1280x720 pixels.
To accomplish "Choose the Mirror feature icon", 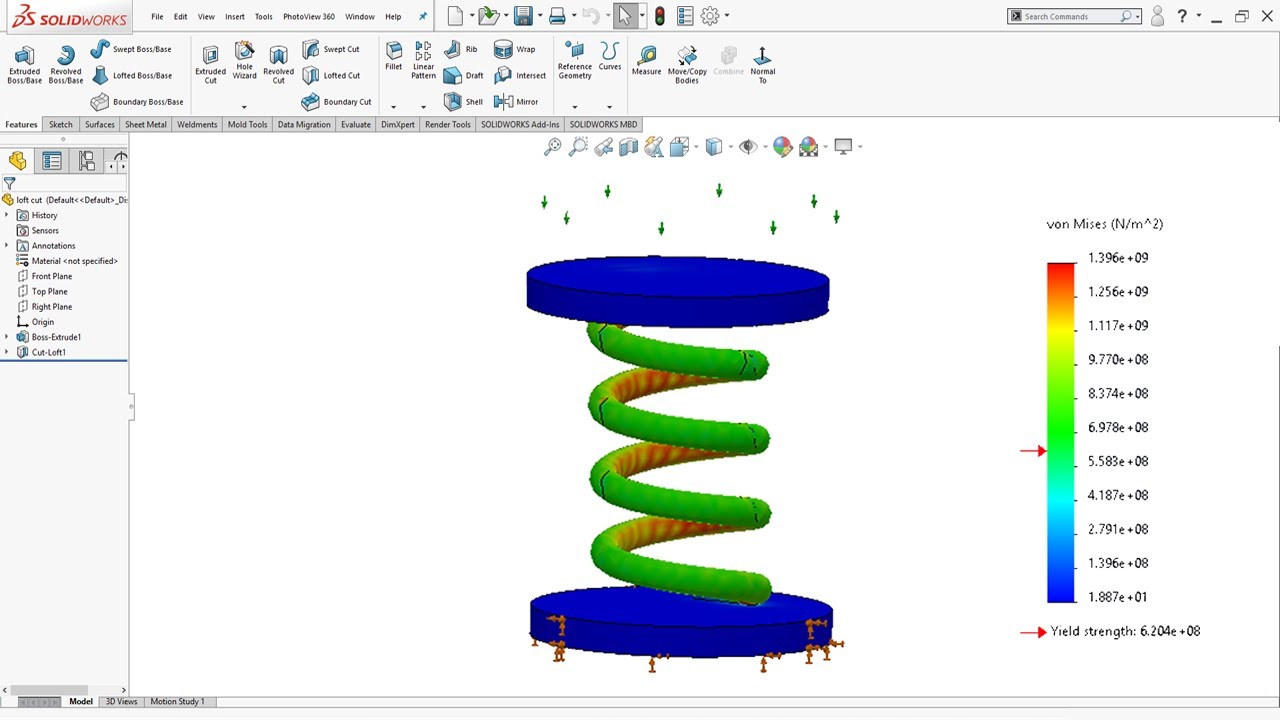I will (x=504, y=102).
